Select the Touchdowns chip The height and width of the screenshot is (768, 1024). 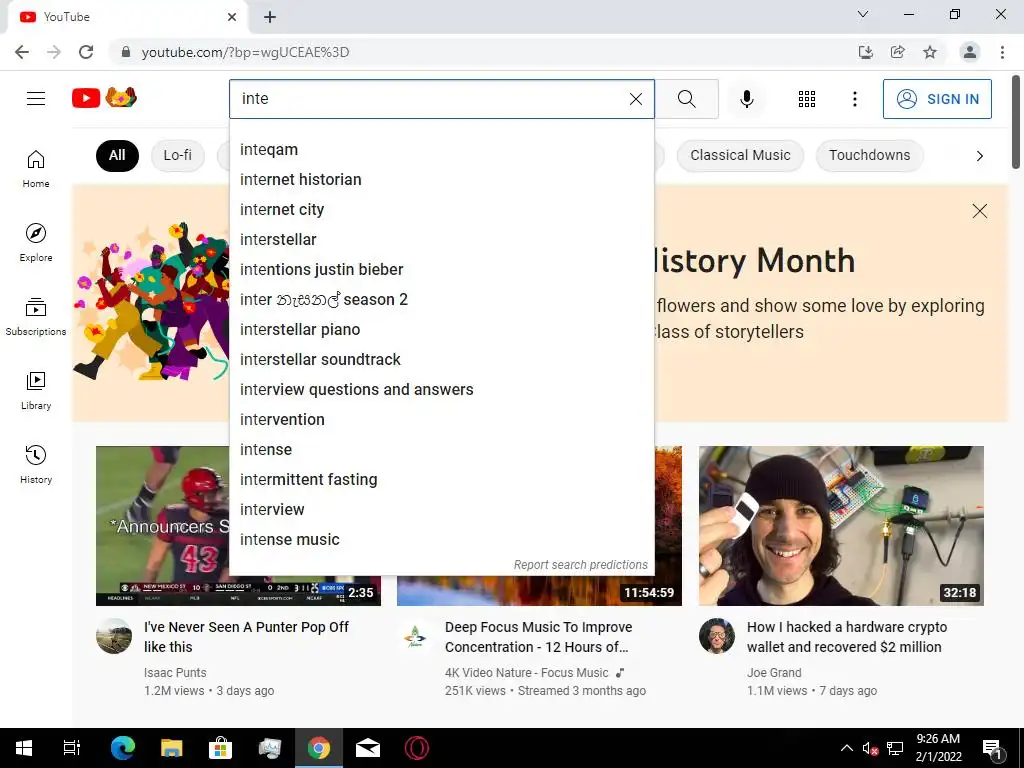[x=869, y=155]
